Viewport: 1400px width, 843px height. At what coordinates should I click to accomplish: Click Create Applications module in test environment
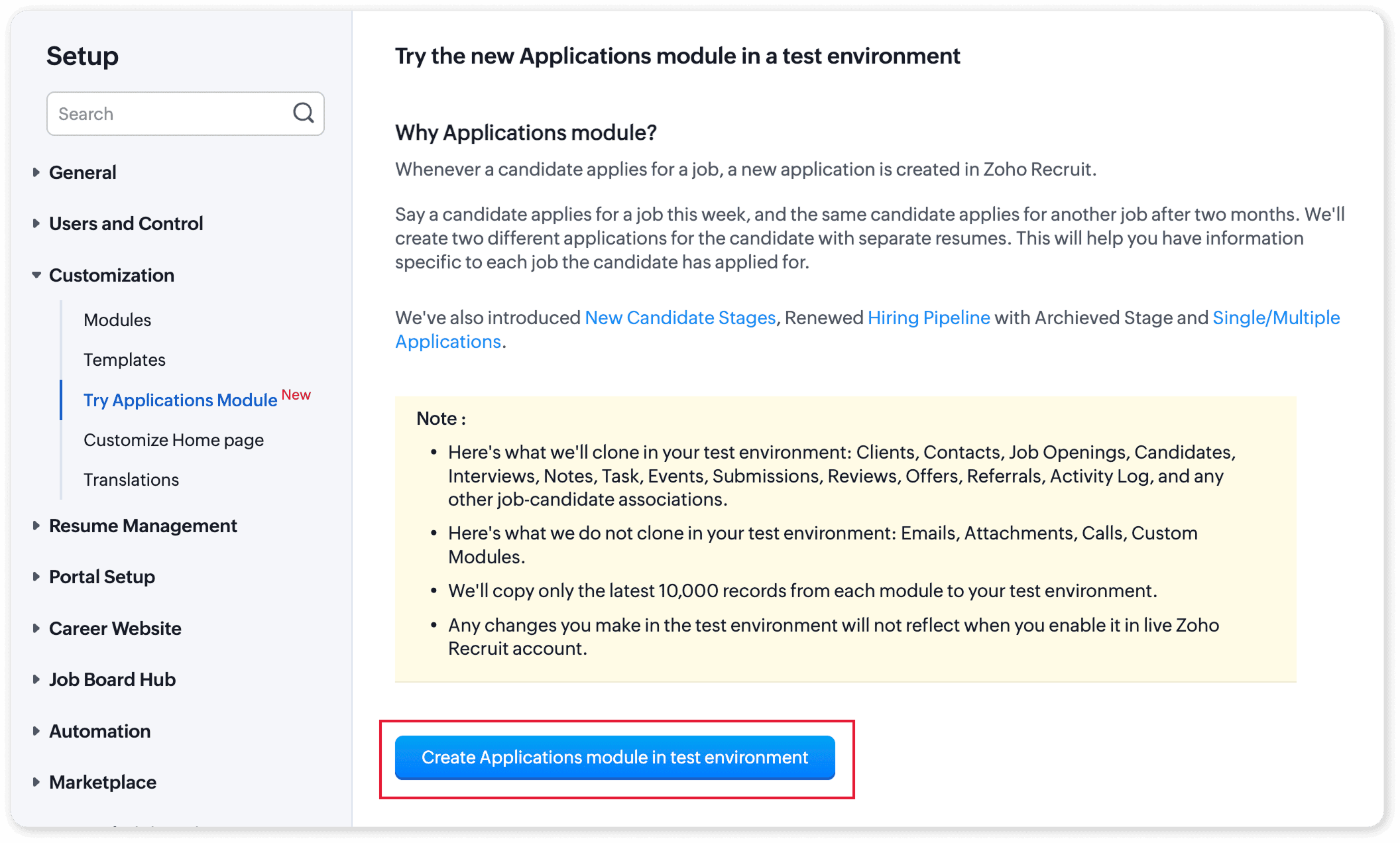[614, 758]
